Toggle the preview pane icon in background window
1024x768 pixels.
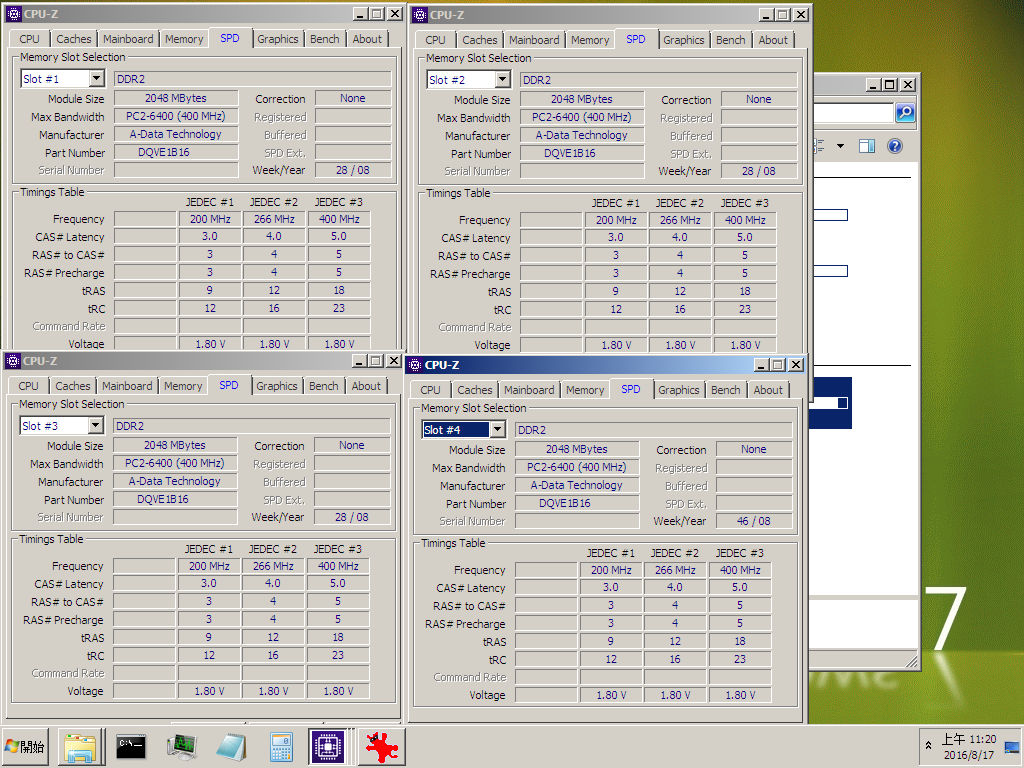click(x=867, y=146)
